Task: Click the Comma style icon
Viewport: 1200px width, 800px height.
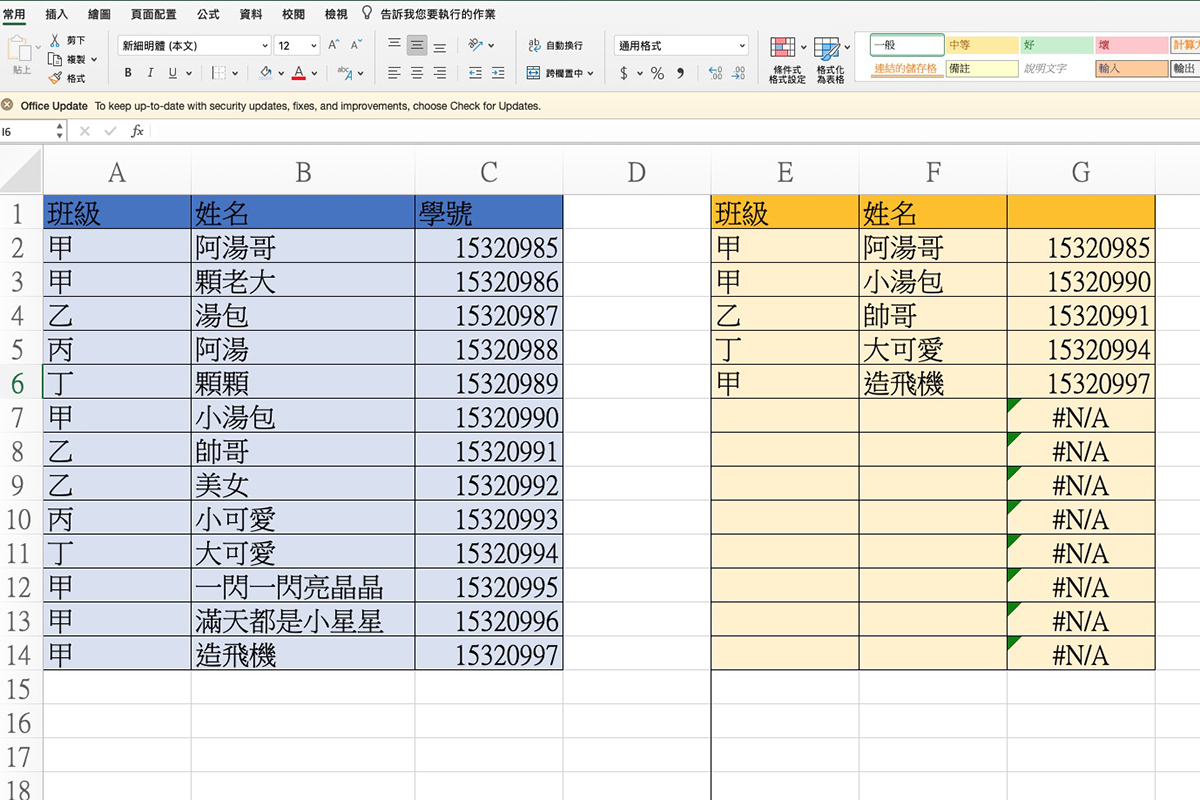Action: point(681,72)
